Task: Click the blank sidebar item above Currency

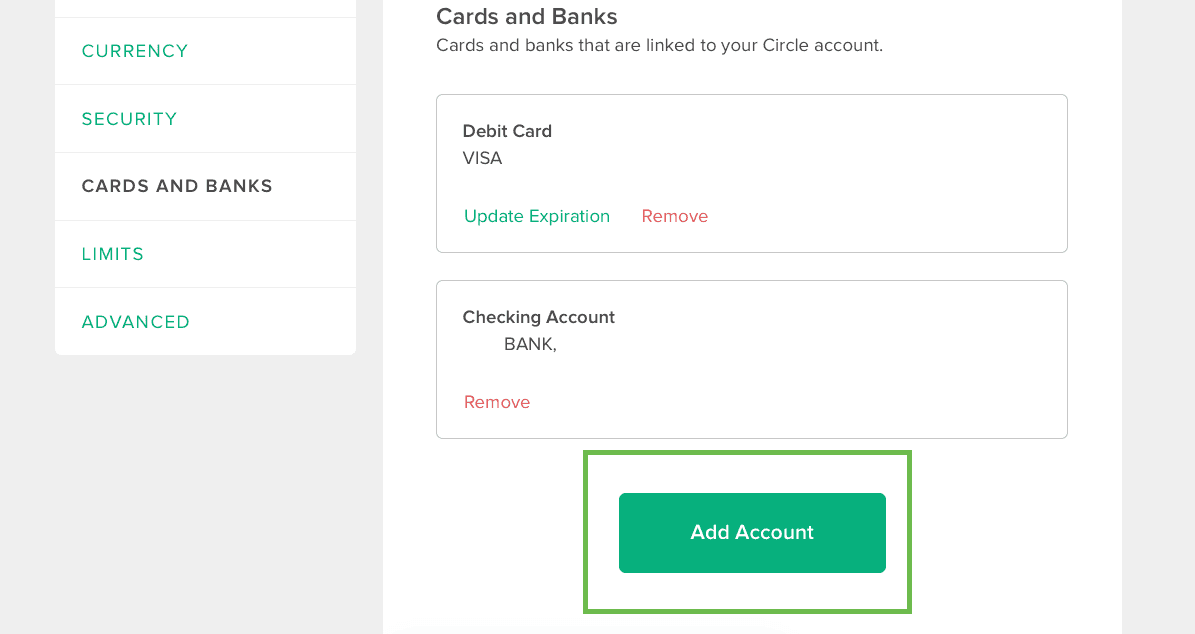Action: 206,8
